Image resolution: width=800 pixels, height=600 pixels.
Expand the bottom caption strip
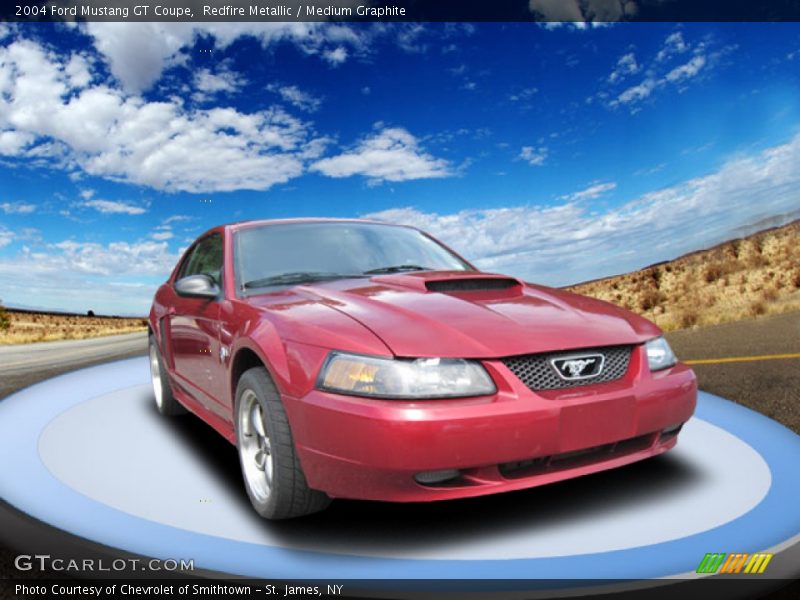coord(400,589)
